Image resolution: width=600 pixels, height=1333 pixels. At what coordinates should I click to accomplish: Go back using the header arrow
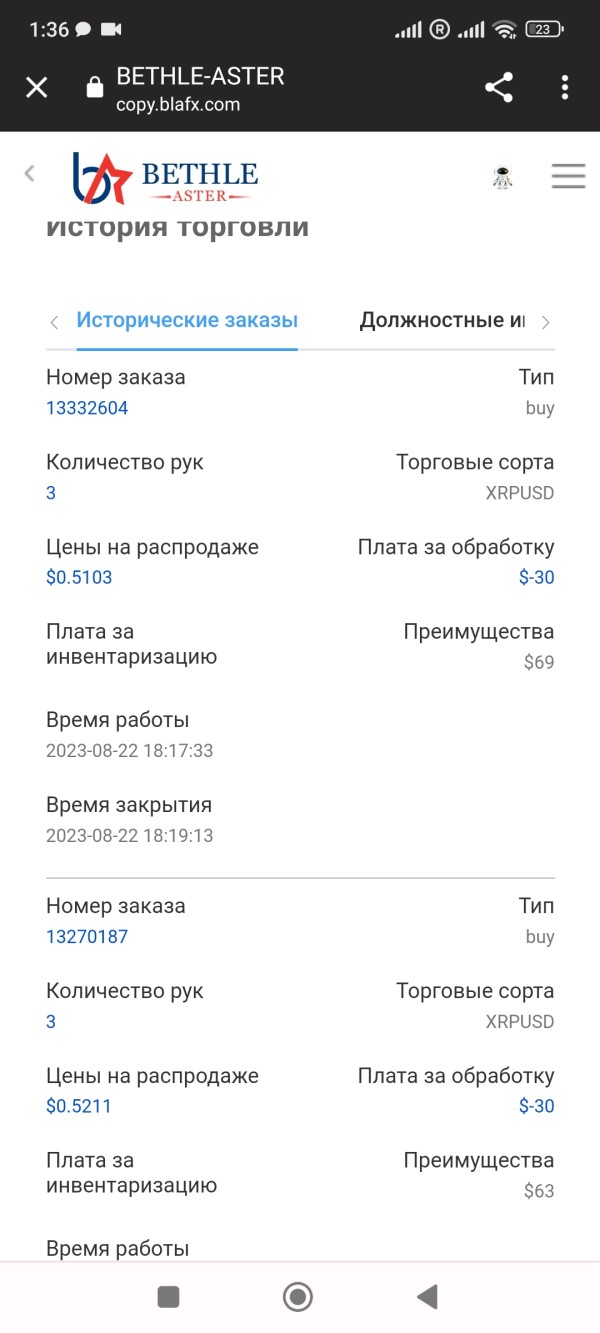[29, 174]
